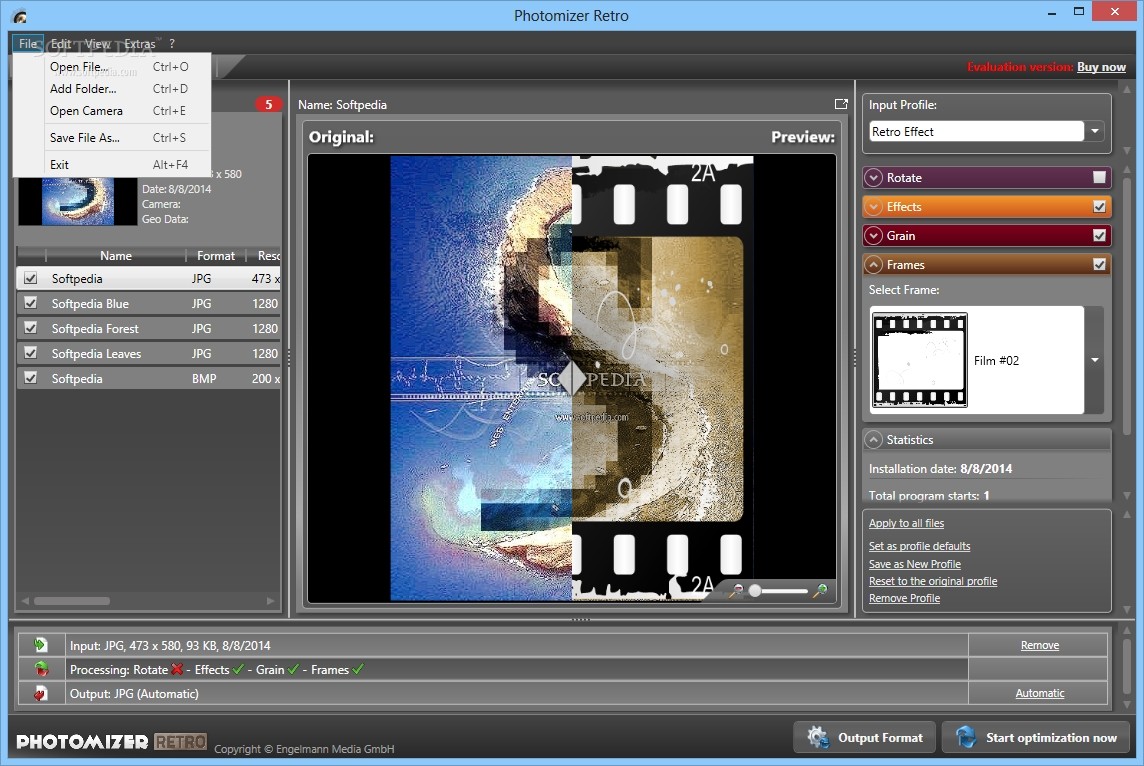The image size is (1144, 766).
Task: Select Save File As... menu entry
Action: coord(112,137)
